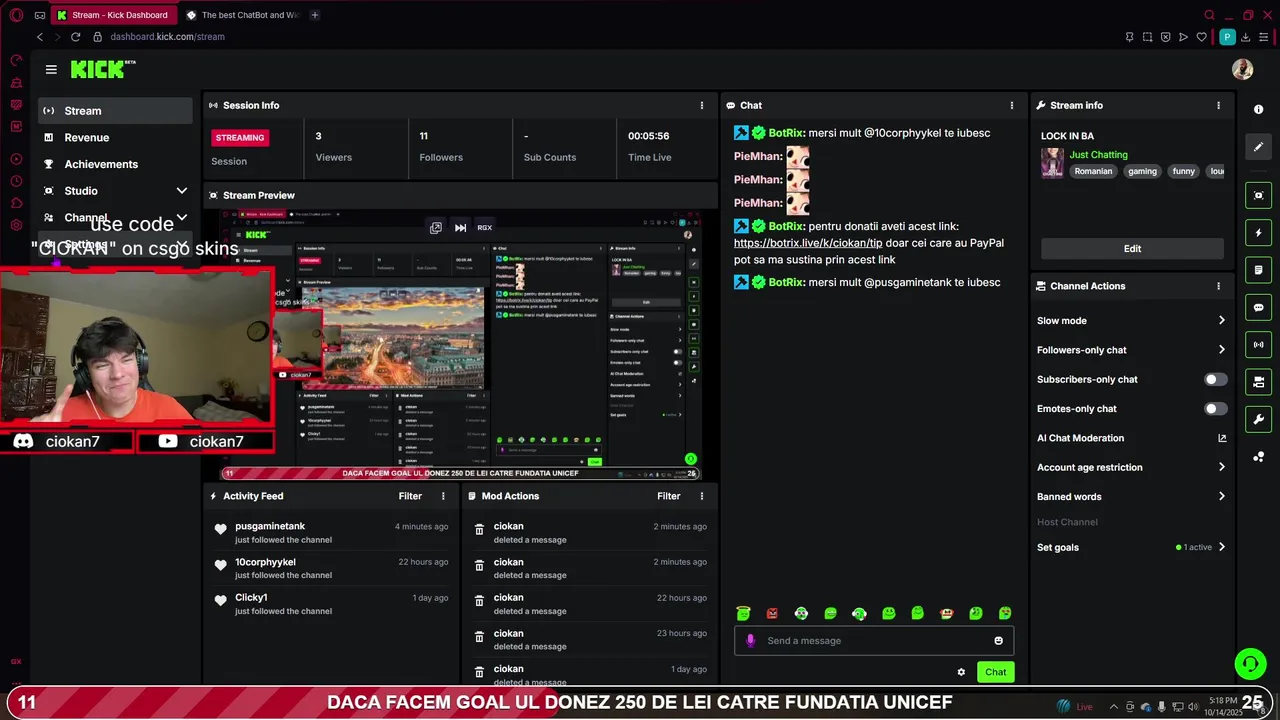This screenshot has width=1280, height=720.
Task: Click the RGX button on stream preview
Action: point(484,228)
